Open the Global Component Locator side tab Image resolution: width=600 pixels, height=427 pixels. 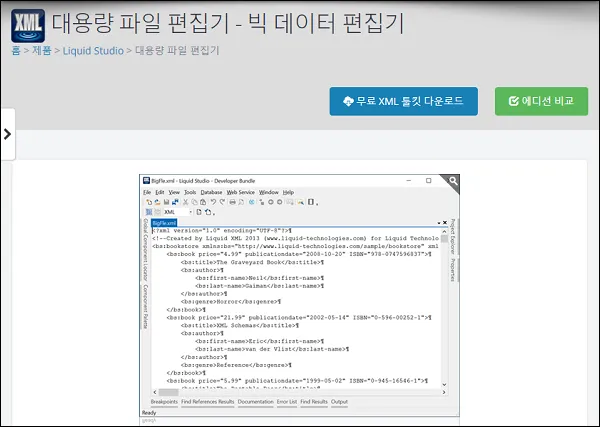point(145,250)
